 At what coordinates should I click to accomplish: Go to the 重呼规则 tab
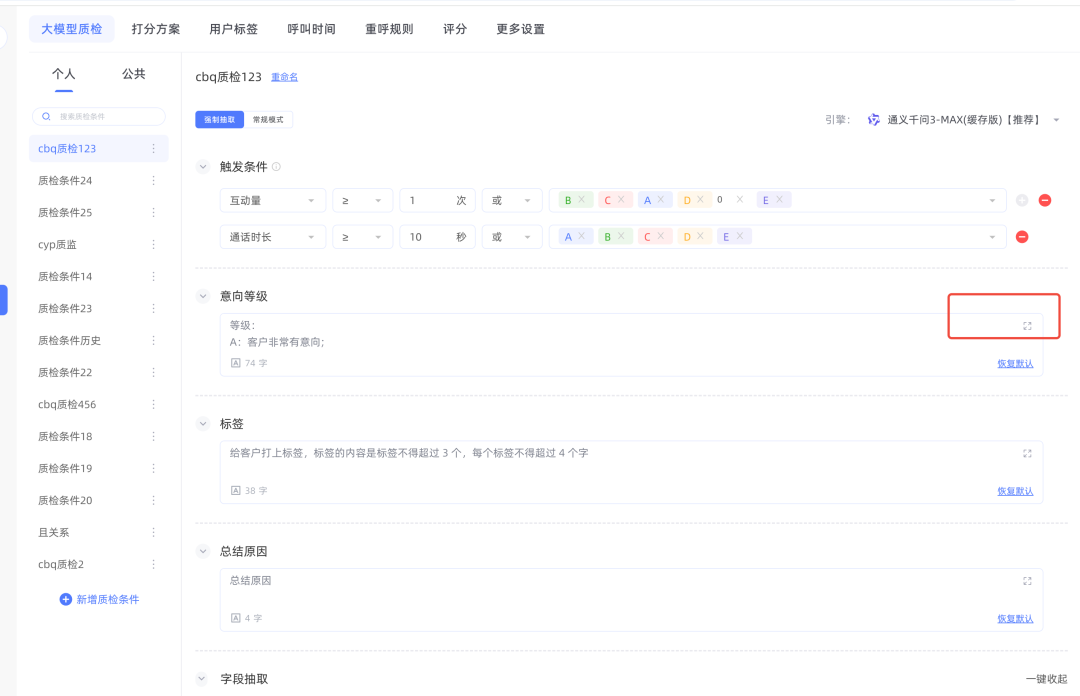coord(389,29)
